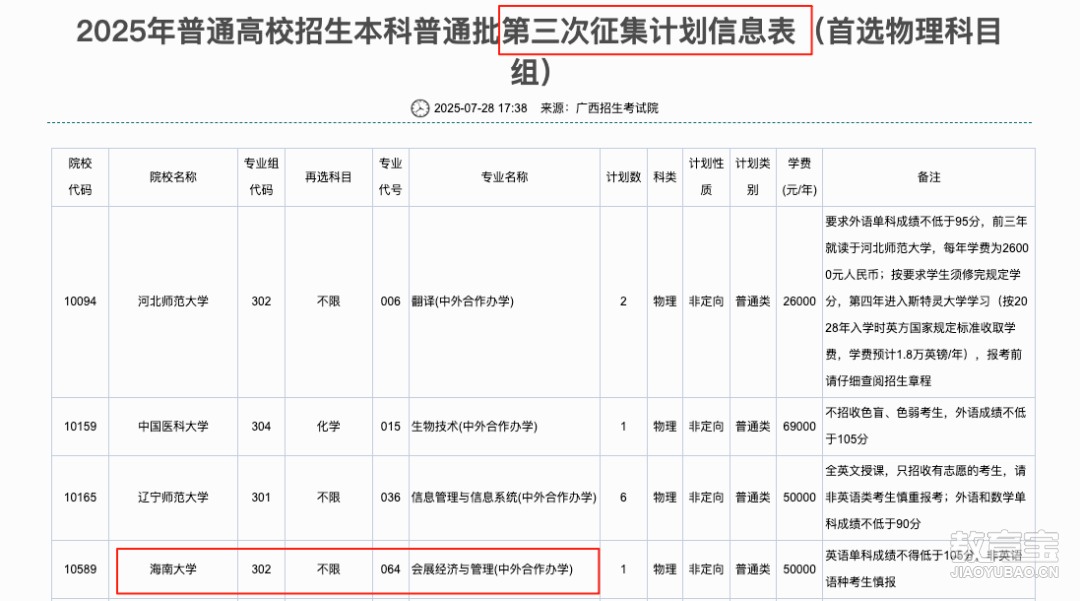Click major code 064

(391, 569)
